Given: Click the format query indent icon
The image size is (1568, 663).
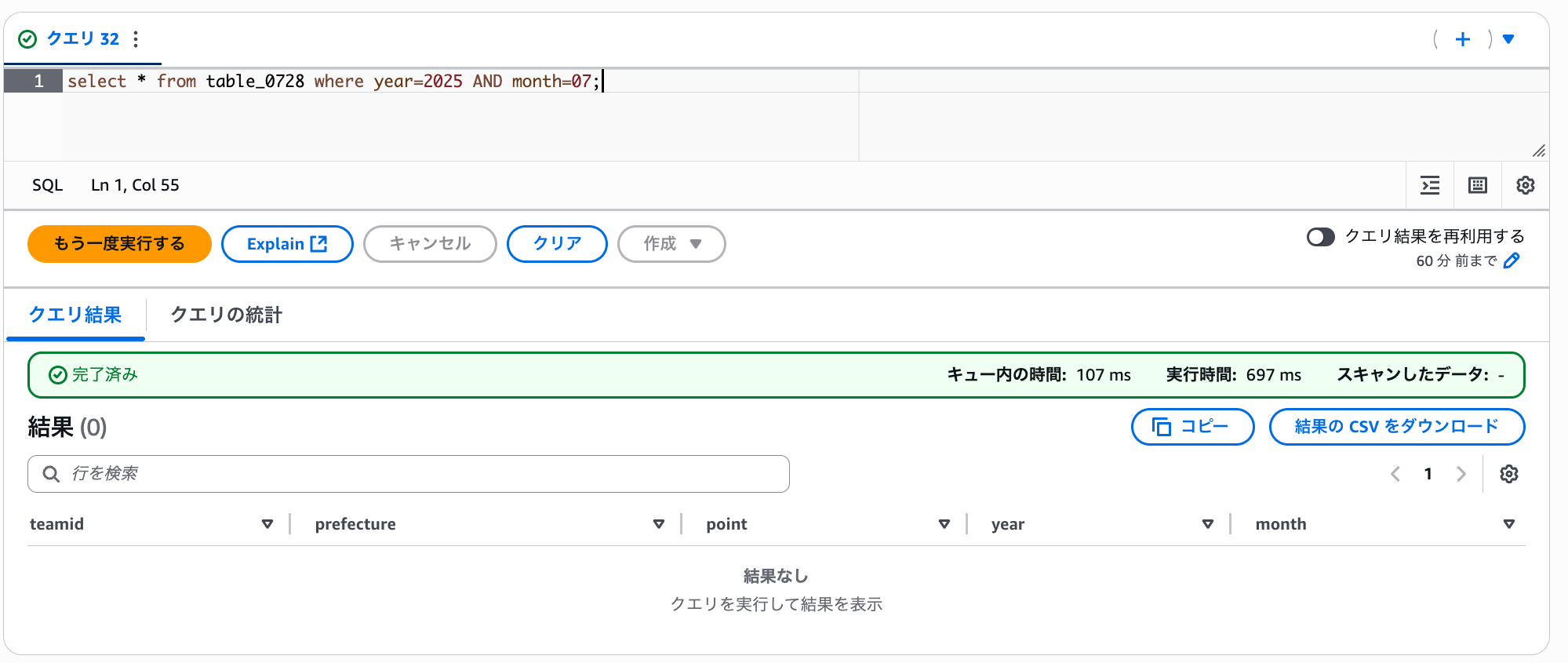Looking at the screenshot, I should [x=1431, y=185].
